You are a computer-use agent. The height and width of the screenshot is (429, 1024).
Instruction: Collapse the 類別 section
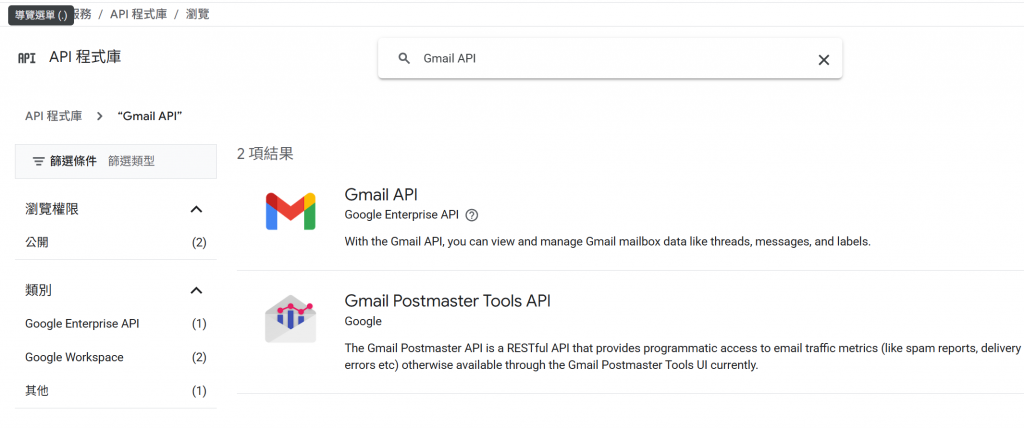(x=196, y=290)
